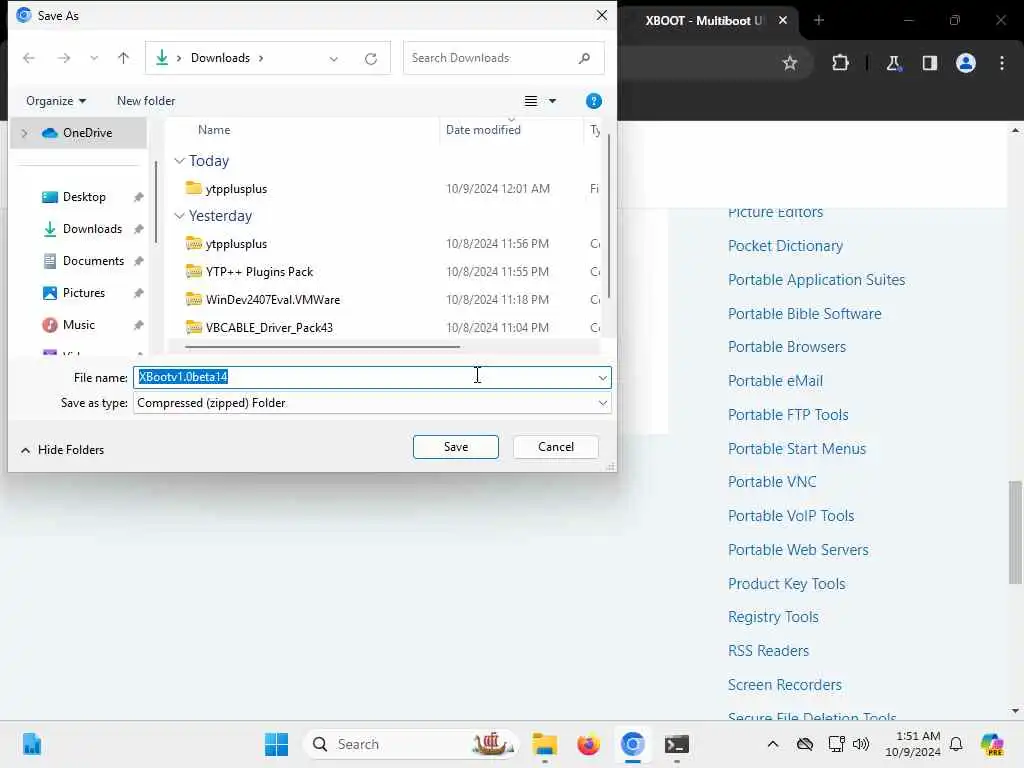Click the Save button
The width and height of the screenshot is (1024, 768).
[456, 447]
